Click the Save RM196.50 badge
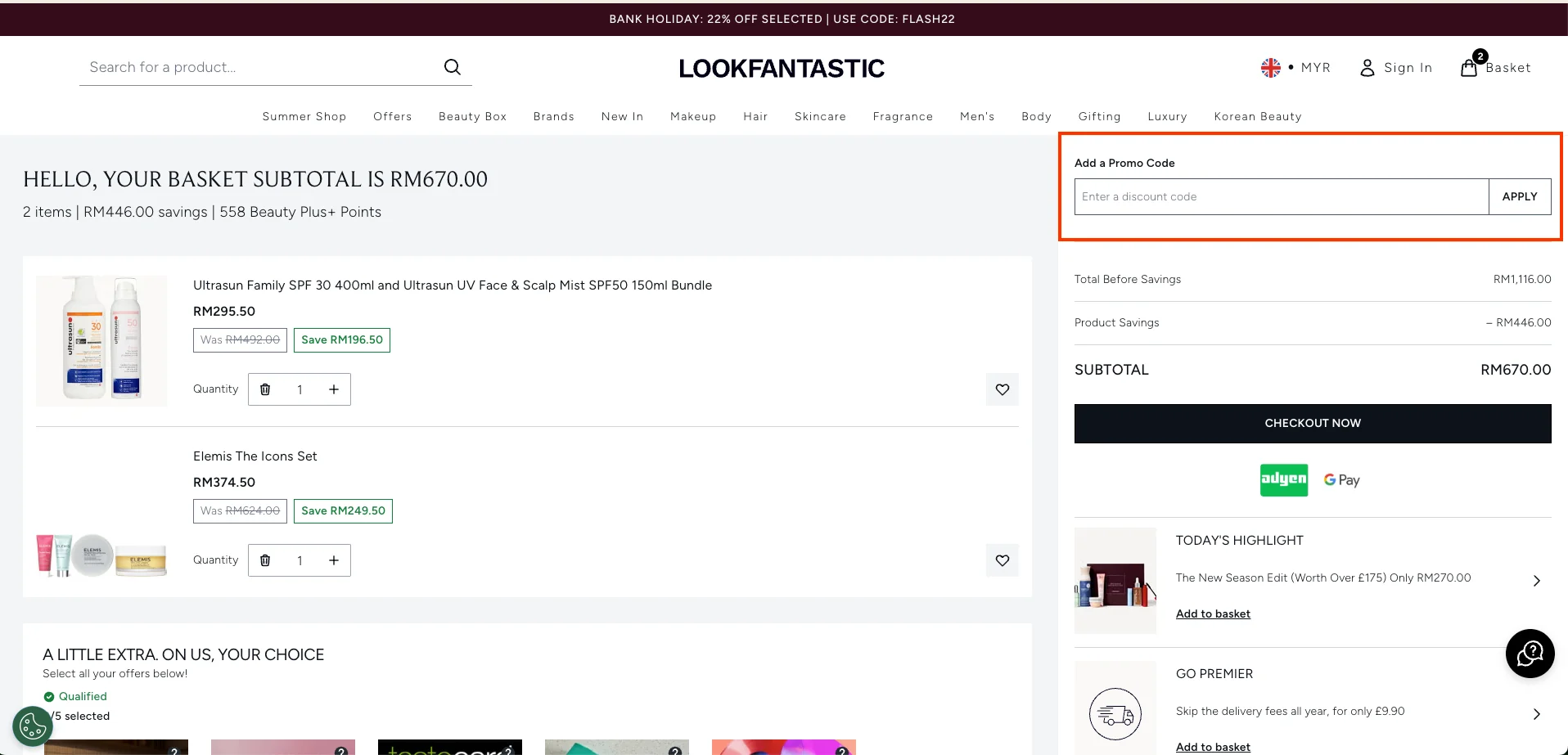The image size is (1568, 755). [342, 340]
